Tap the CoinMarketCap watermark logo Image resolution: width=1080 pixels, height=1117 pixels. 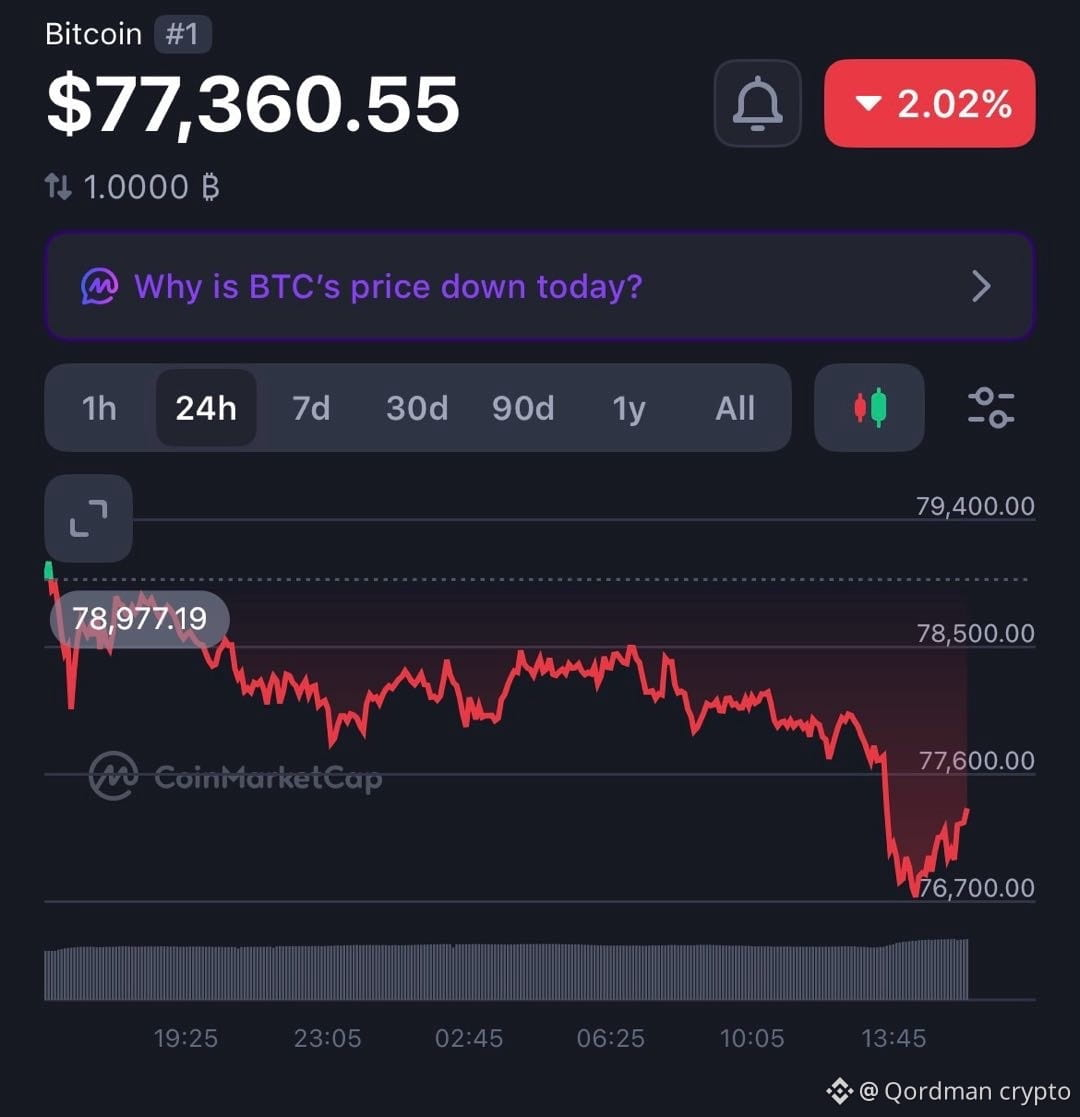[x=236, y=776]
